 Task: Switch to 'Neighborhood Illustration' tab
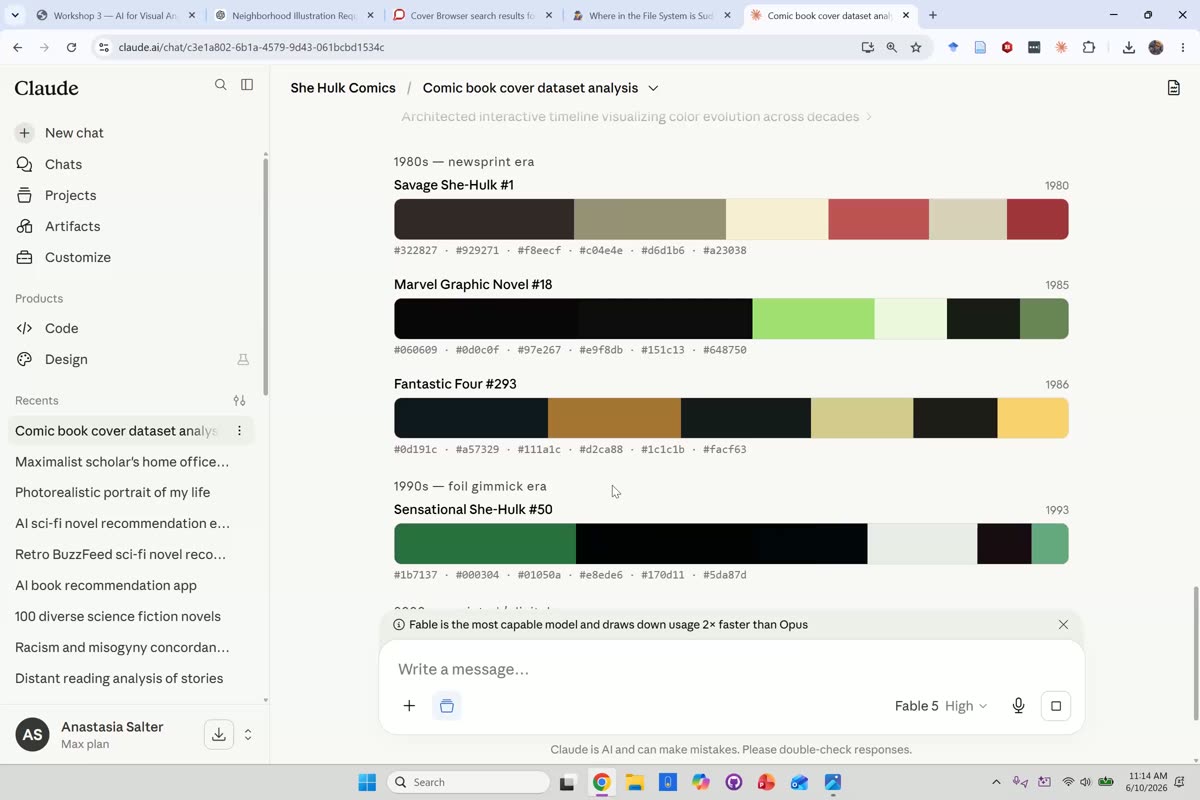point(292,15)
